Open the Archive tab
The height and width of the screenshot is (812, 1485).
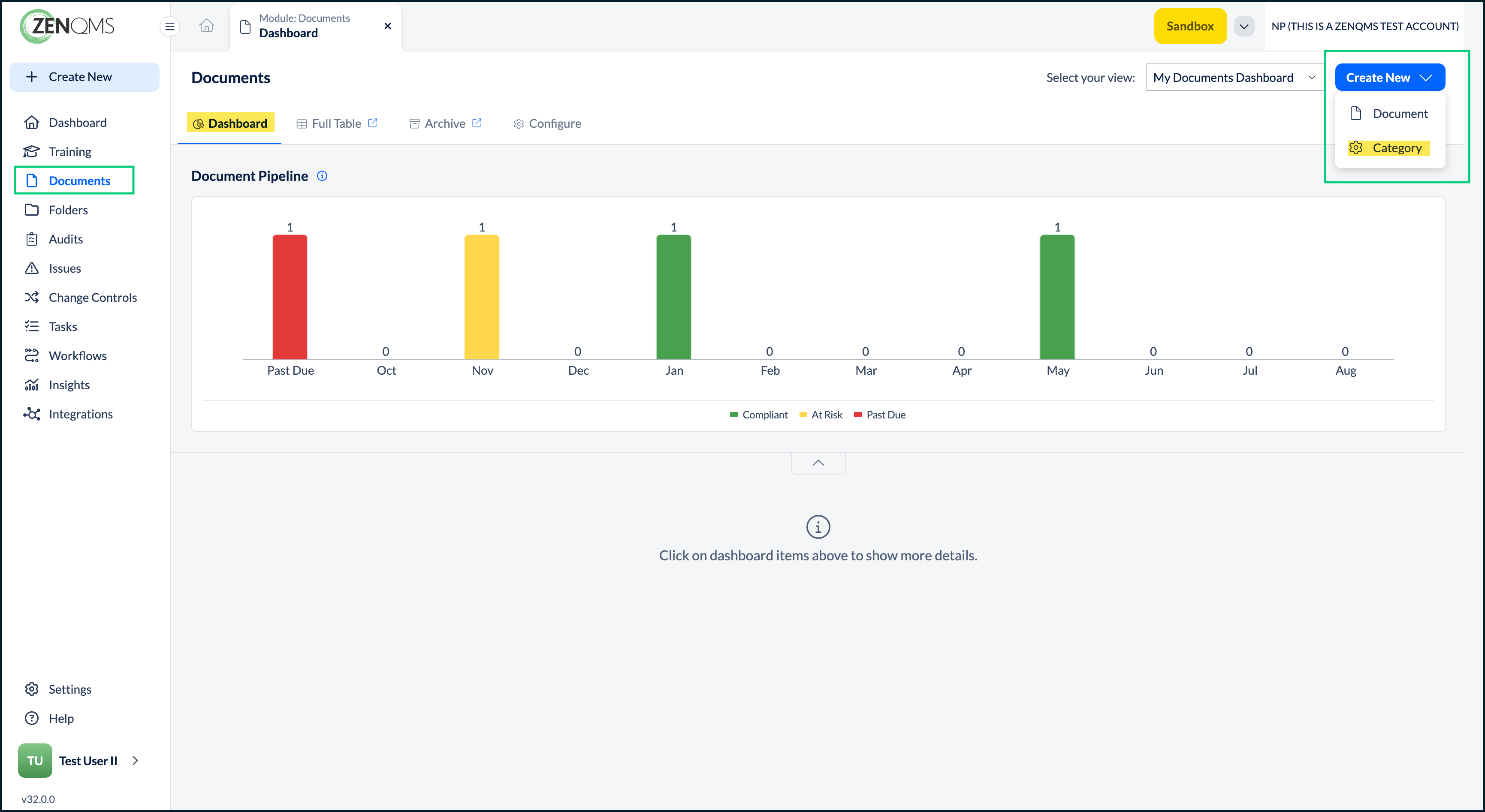click(445, 123)
